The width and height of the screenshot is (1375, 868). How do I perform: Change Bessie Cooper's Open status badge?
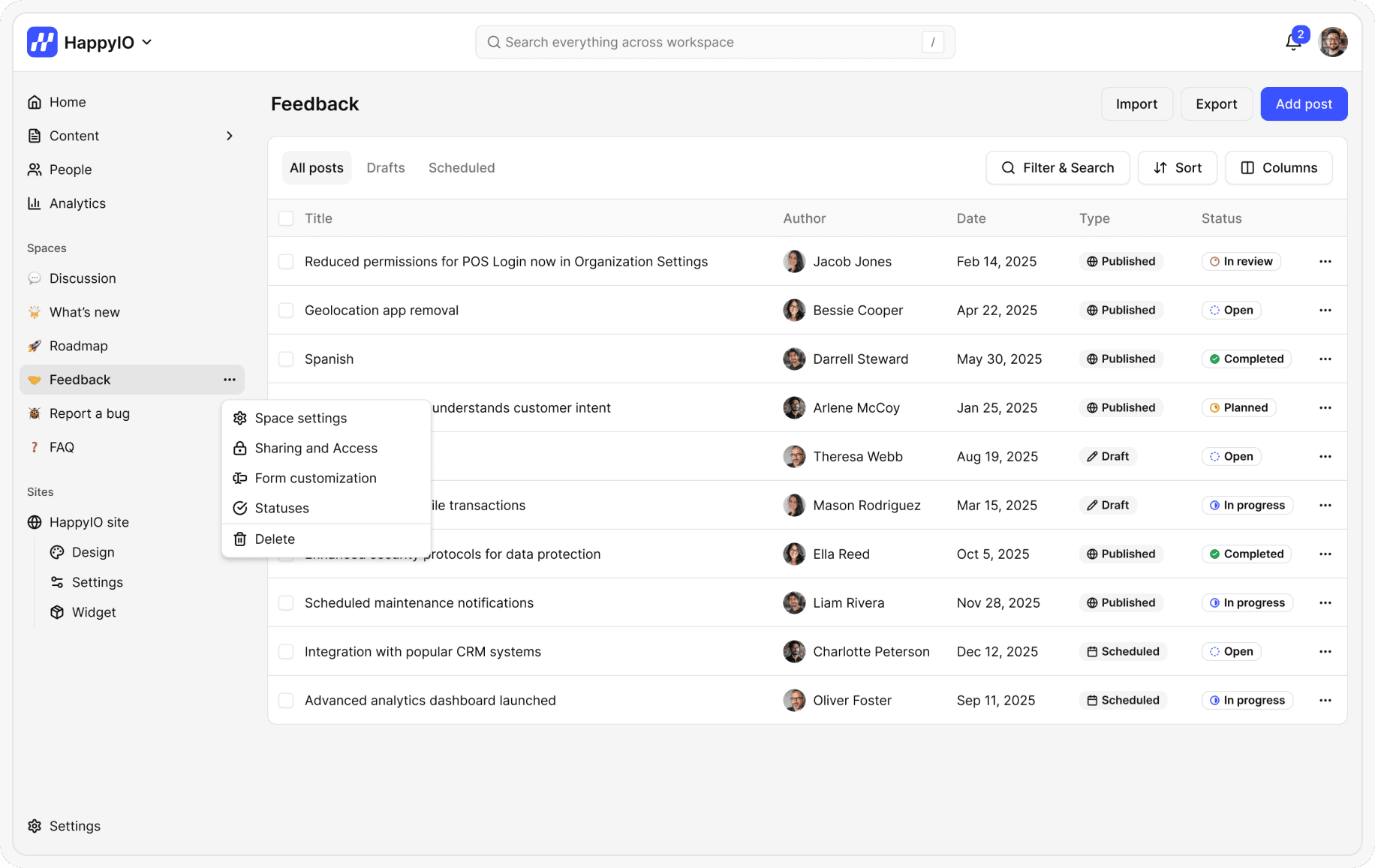click(x=1231, y=310)
